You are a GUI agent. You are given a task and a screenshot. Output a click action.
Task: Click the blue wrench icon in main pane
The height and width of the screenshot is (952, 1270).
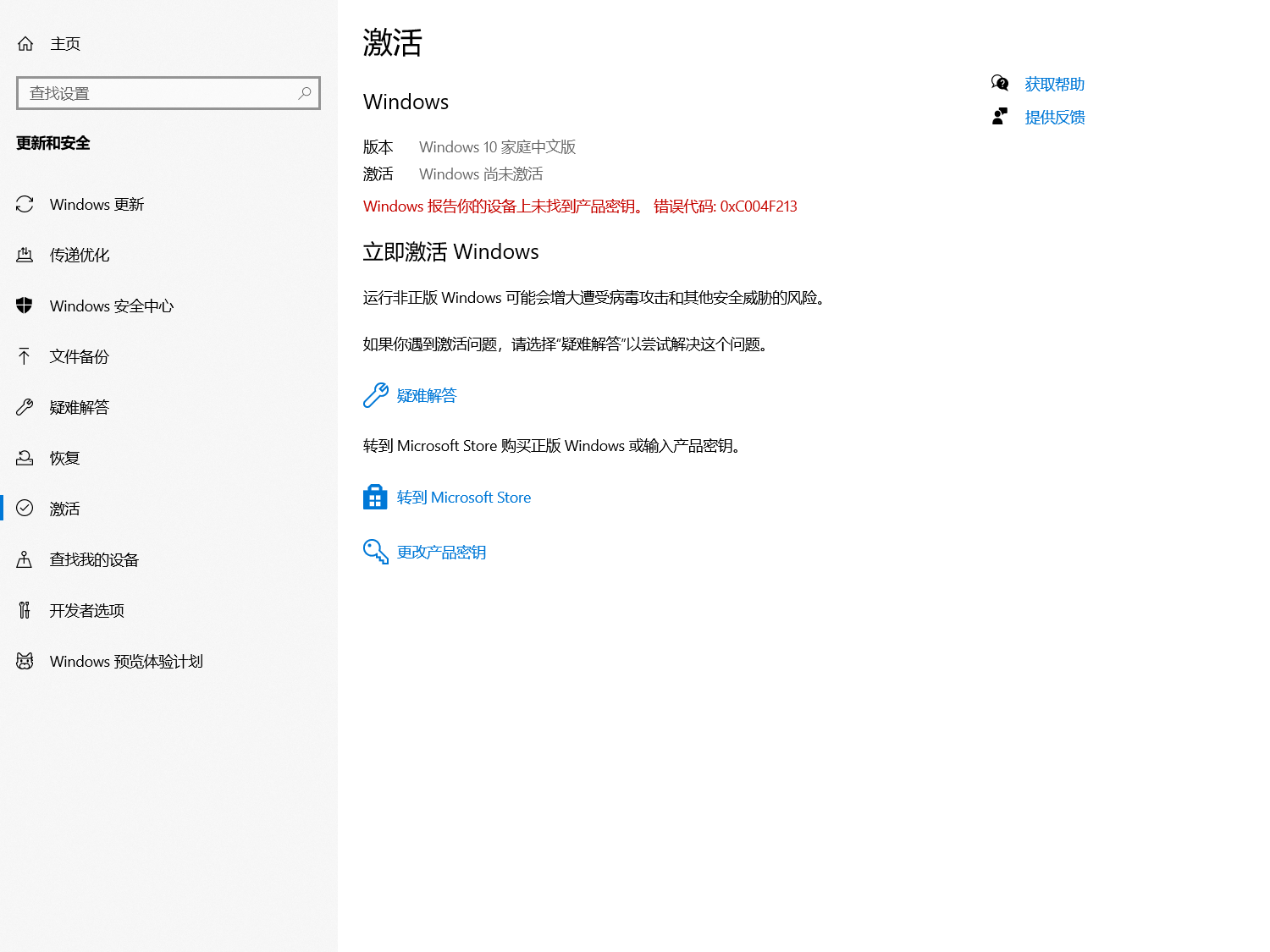coord(376,395)
